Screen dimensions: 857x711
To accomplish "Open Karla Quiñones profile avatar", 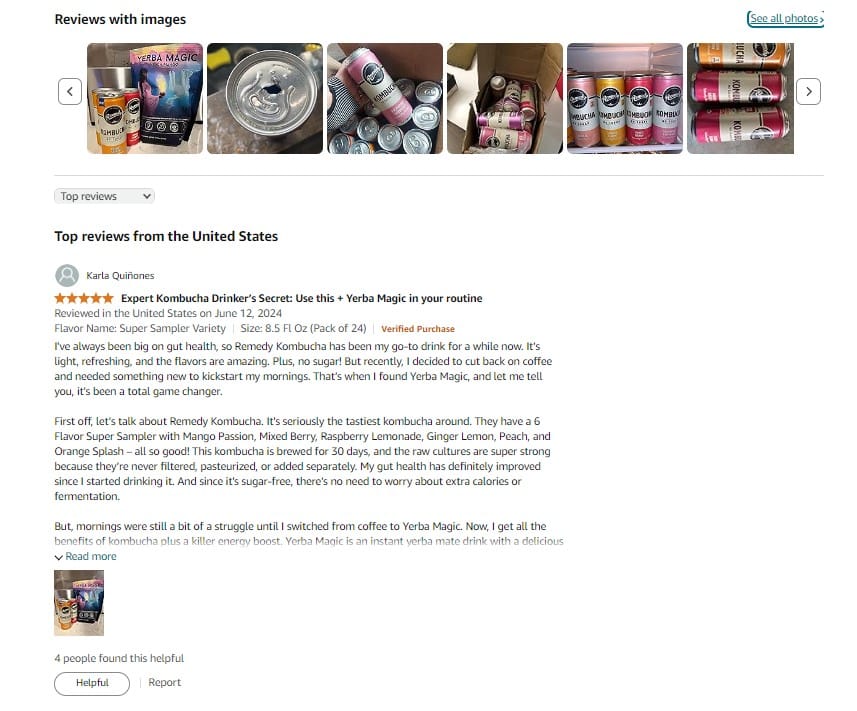I will point(67,275).
